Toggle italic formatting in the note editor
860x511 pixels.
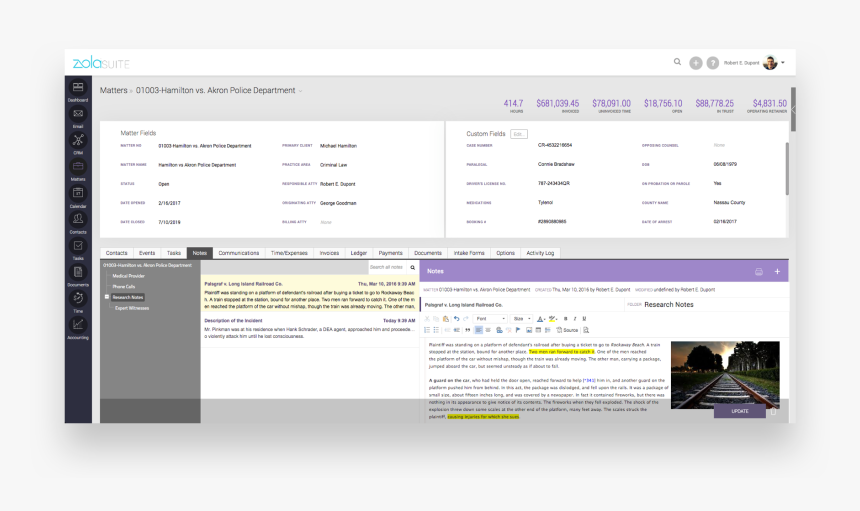point(573,318)
